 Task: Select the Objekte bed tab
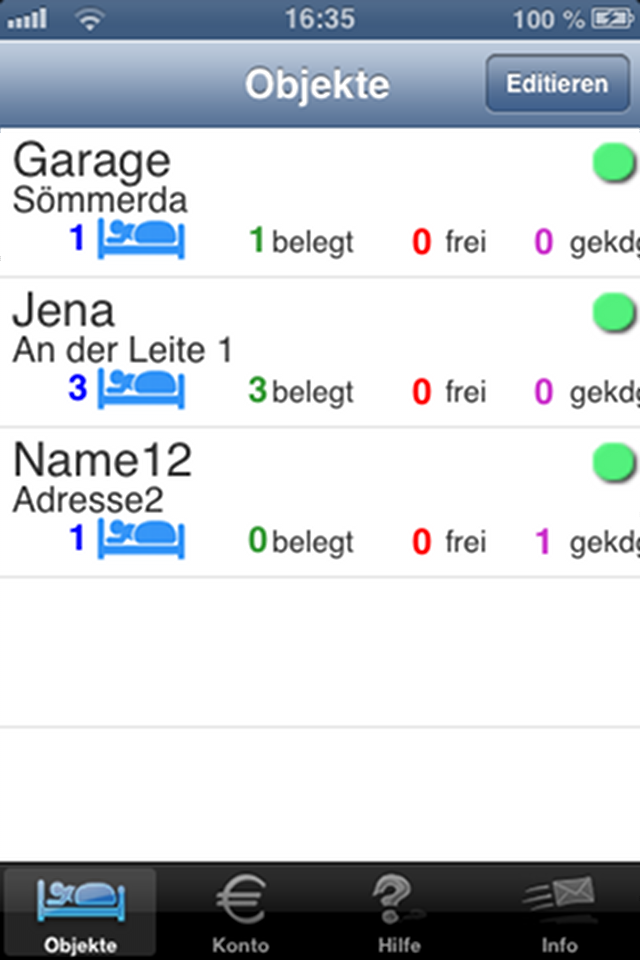coord(80,912)
